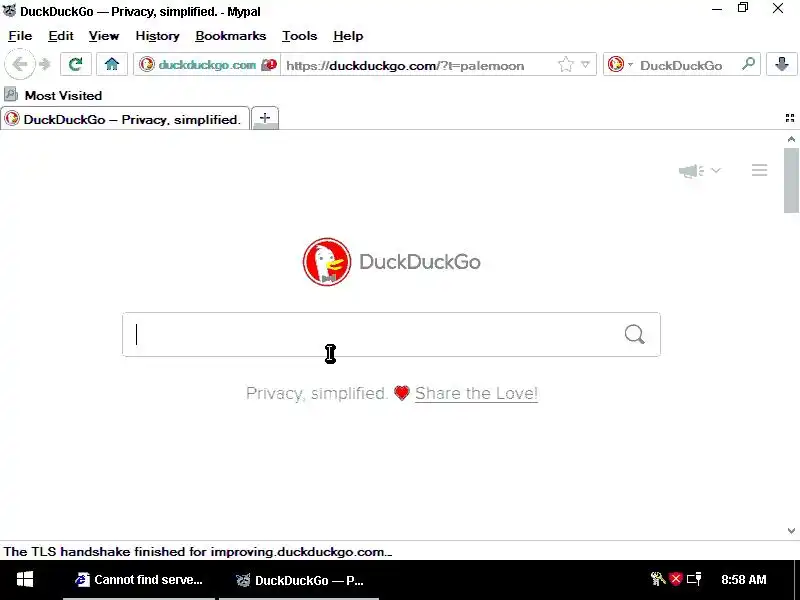This screenshot has height=600, width=800.
Task: Click the TLS handshake status bar text
Action: [198, 552]
